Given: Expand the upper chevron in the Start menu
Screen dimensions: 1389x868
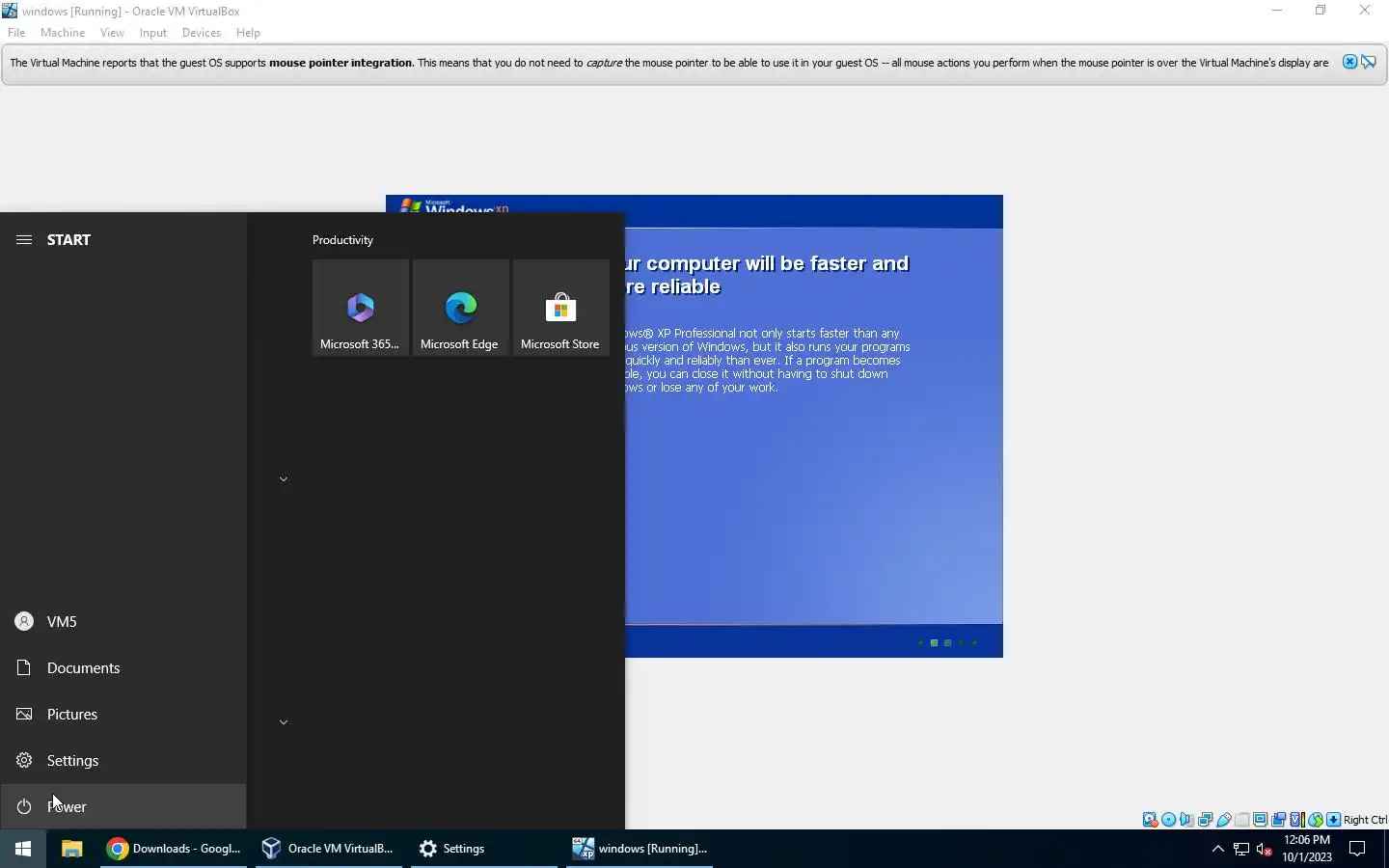Looking at the screenshot, I should tap(284, 479).
